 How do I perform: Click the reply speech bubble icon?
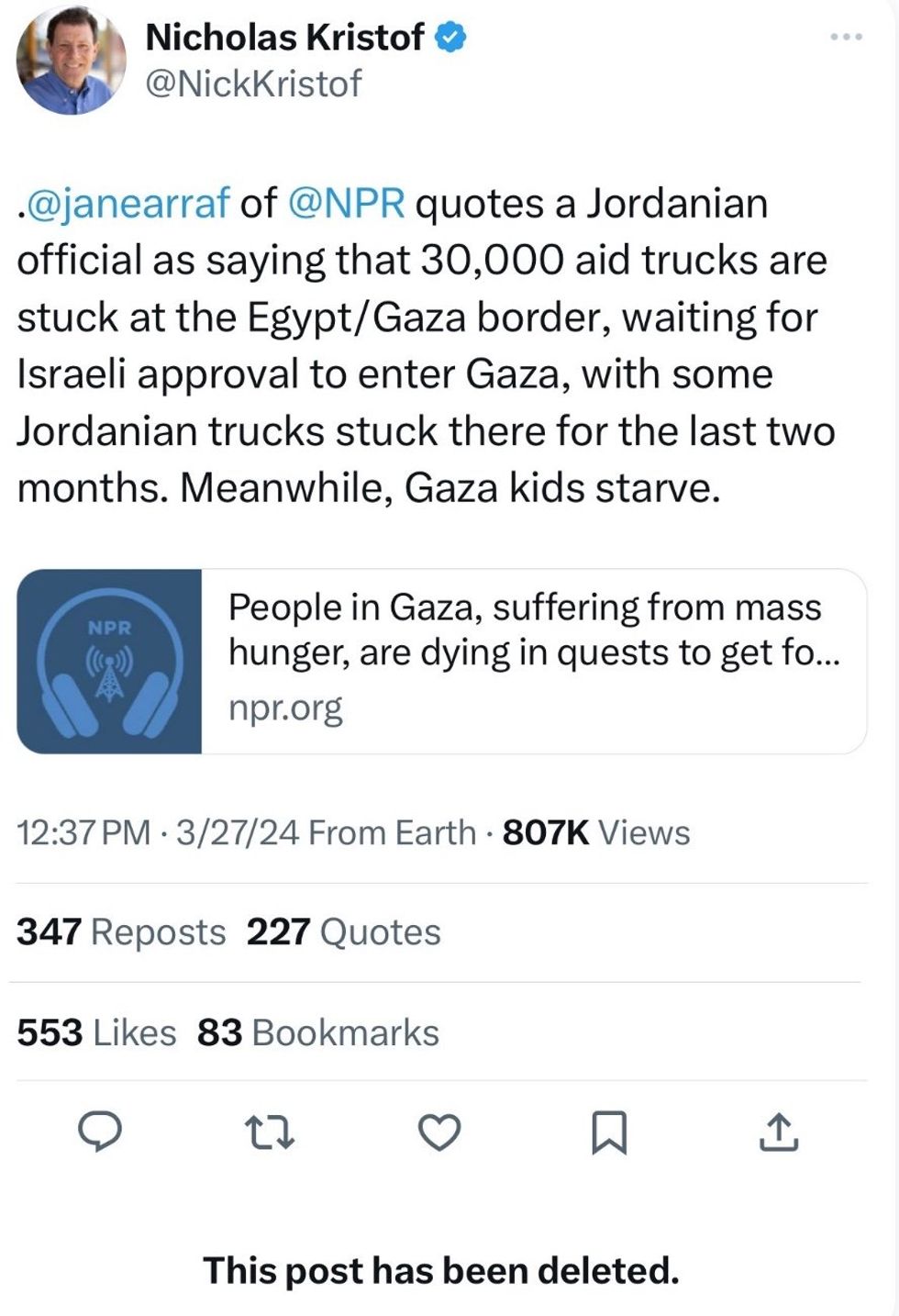tap(99, 1132)
